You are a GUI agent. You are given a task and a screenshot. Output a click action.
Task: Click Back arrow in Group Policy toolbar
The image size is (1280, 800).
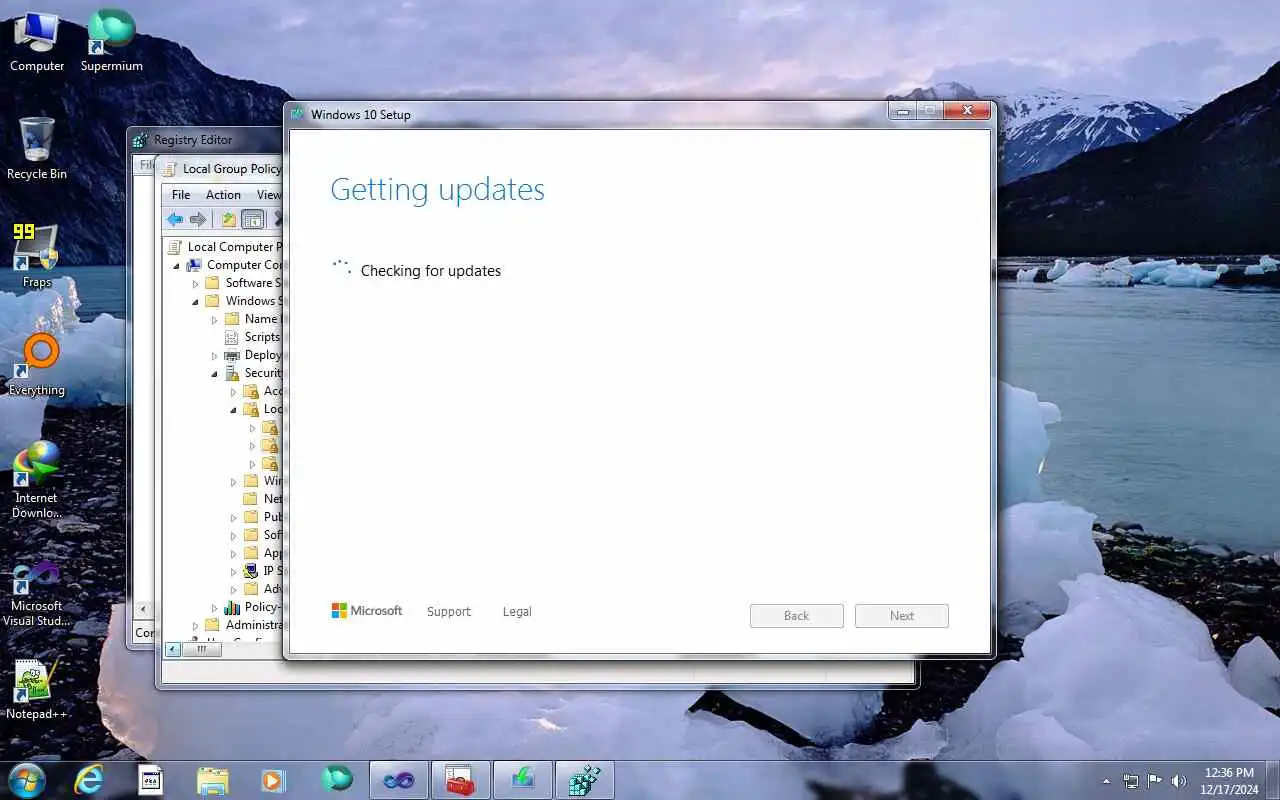point(175,219)
